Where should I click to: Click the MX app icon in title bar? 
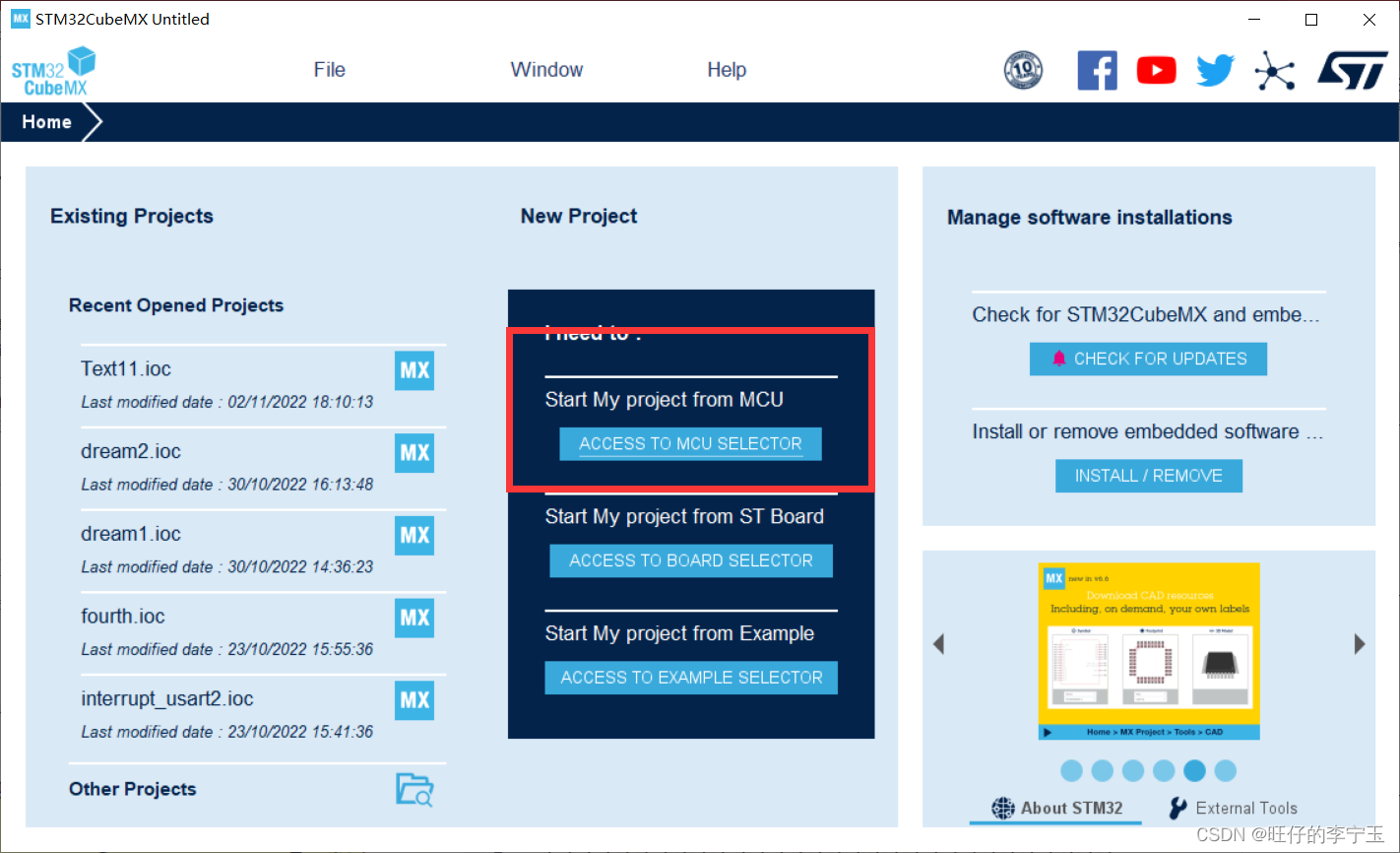[x=20, y=19]
